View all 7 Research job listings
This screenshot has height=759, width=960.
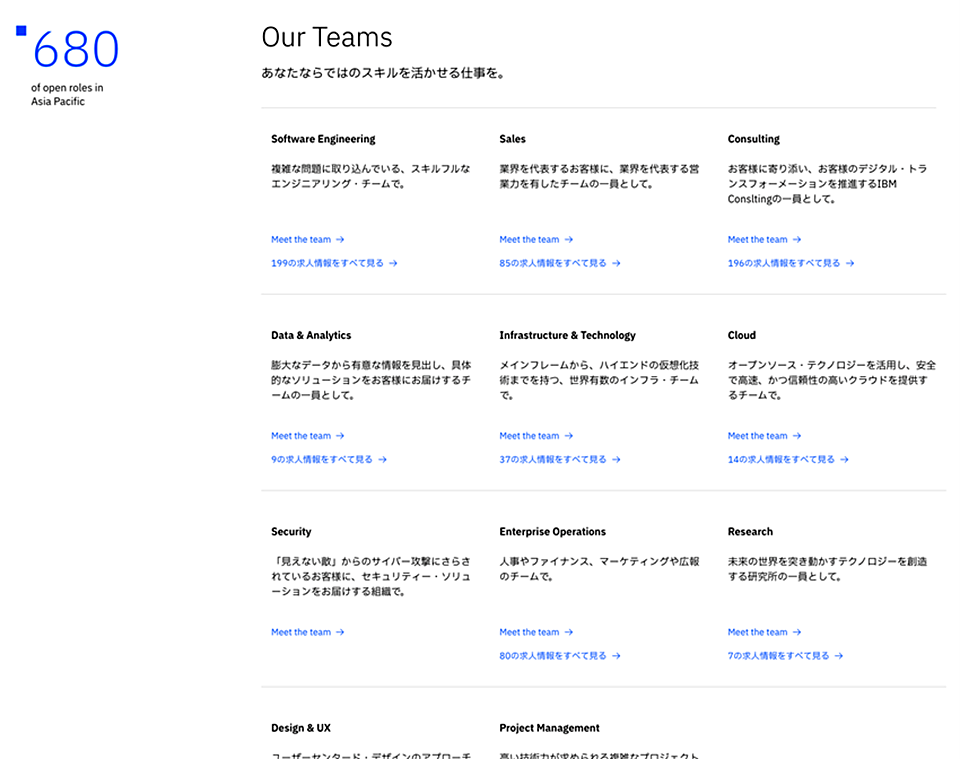pyautogui.click(x=778, y=657)
